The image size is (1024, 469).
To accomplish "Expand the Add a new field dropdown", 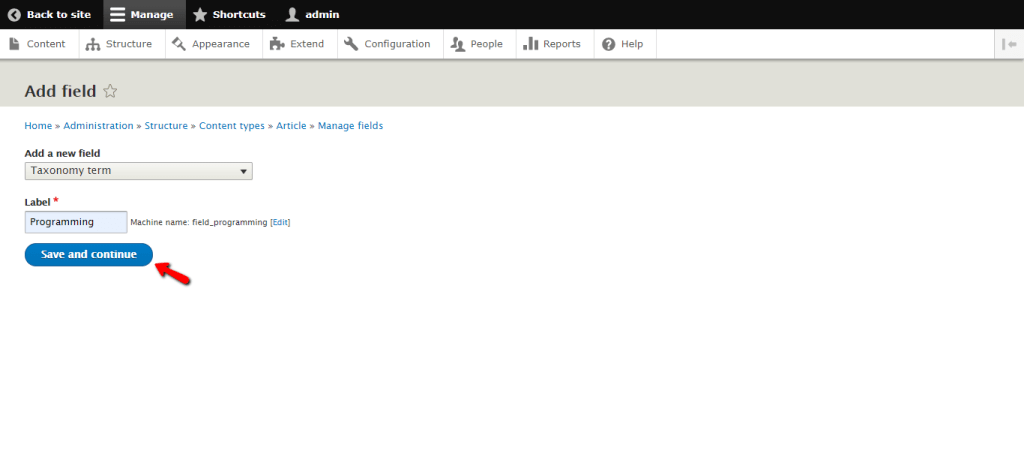I will coord(138,171).
